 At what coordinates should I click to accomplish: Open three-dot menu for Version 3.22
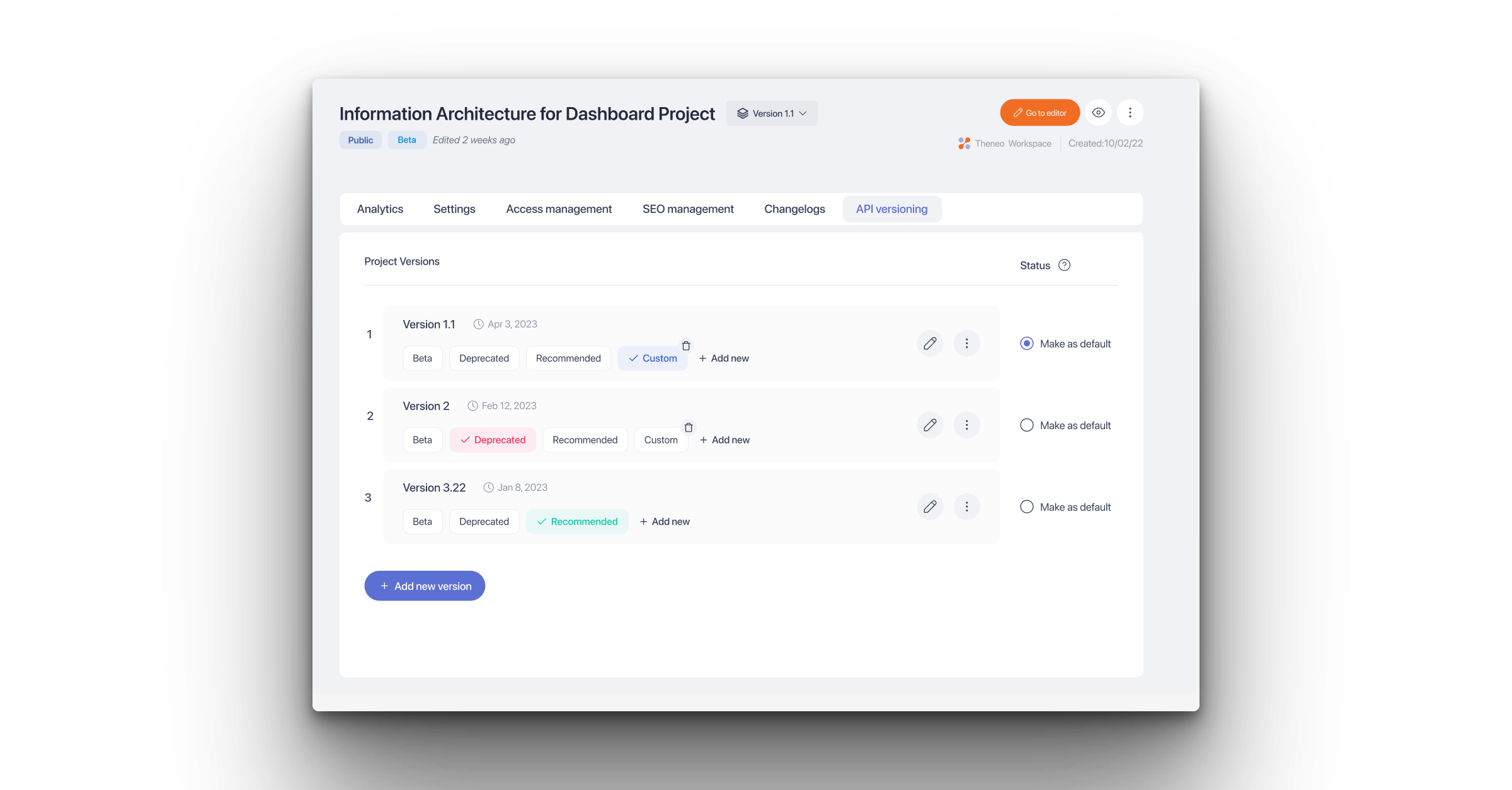[x=966, y=507]
